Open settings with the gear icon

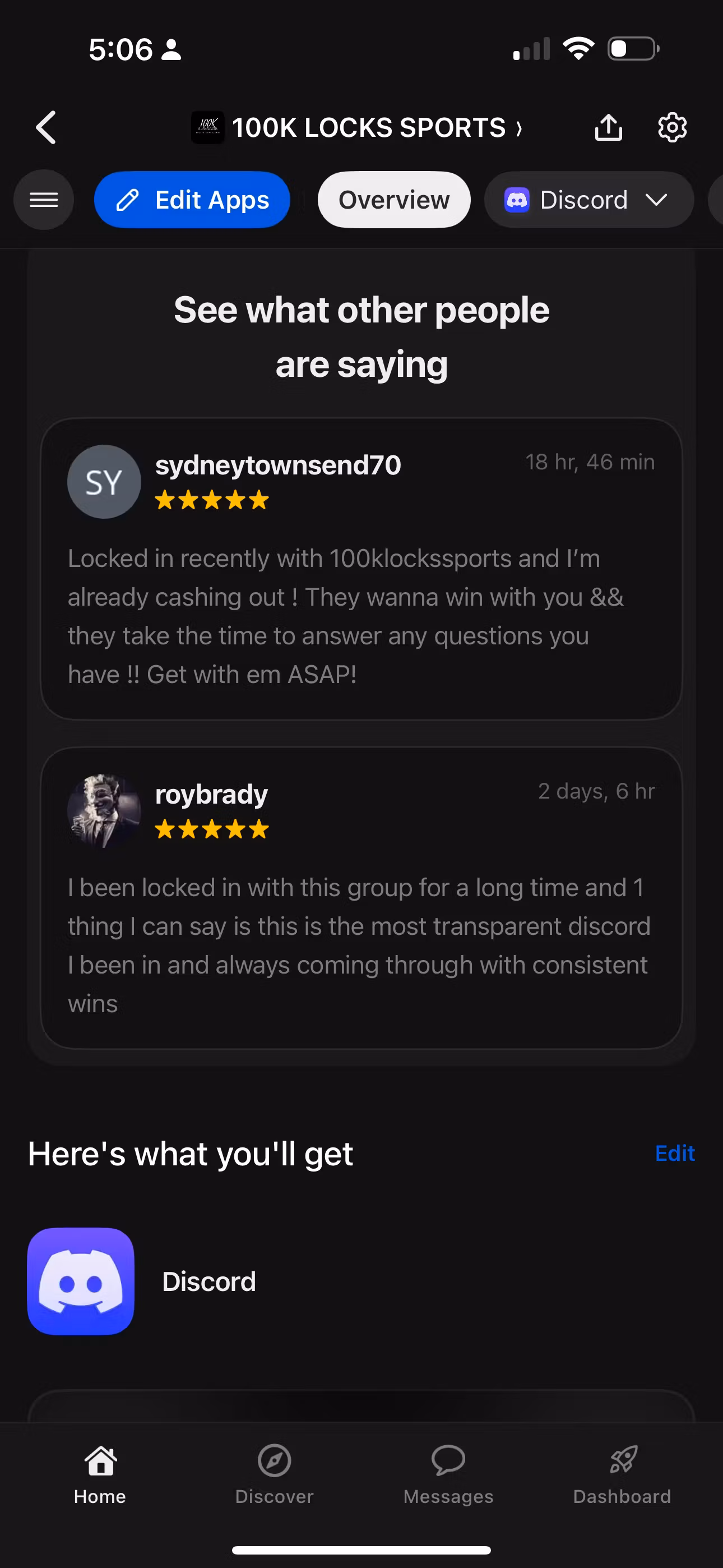(x=672, y=128)
